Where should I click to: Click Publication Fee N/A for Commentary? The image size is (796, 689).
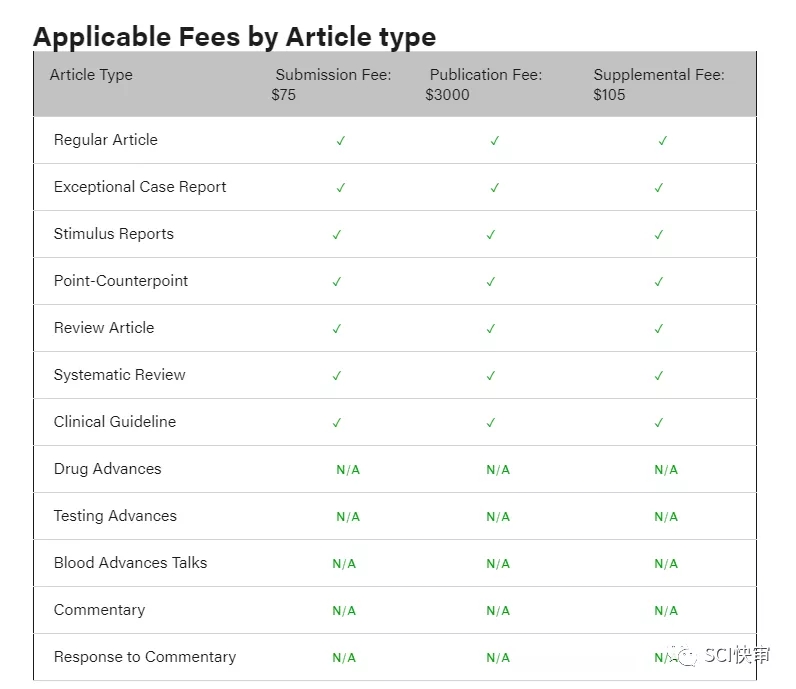pos(498,611)
